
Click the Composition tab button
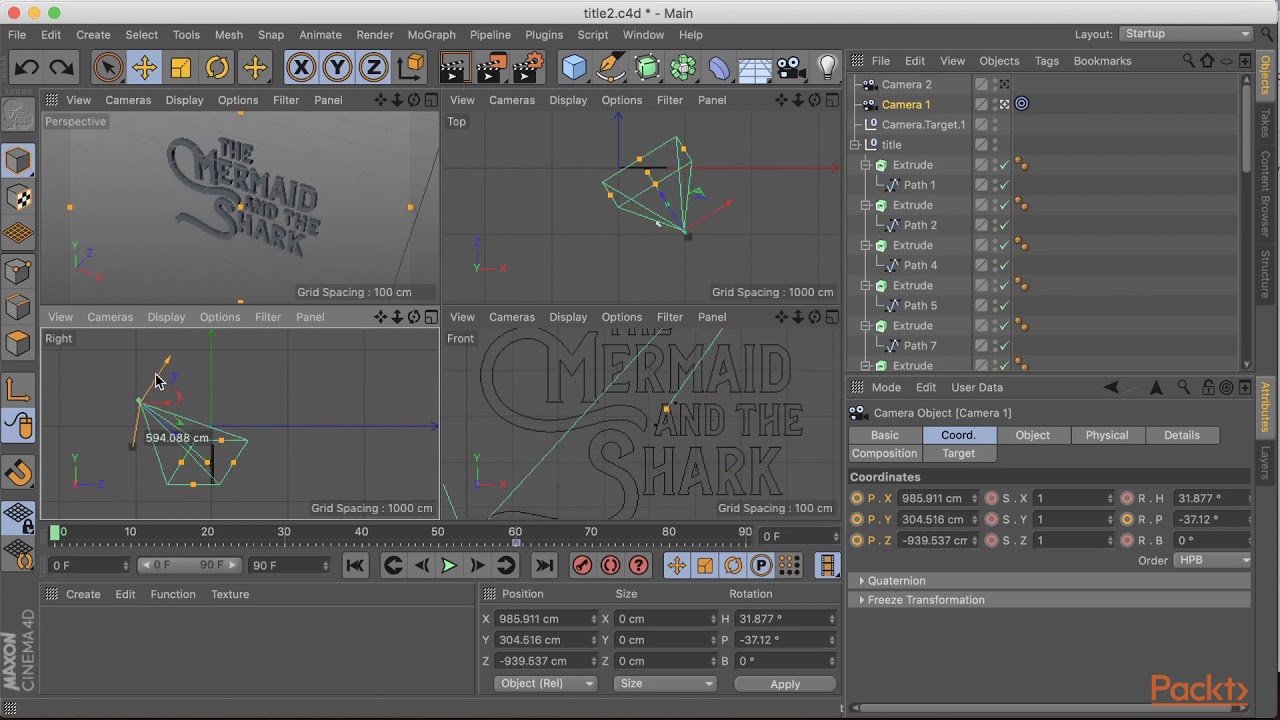pyautogui.click(x=884, y=453)
